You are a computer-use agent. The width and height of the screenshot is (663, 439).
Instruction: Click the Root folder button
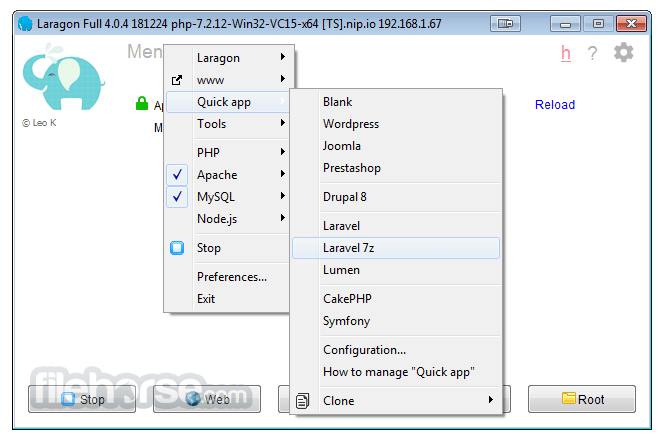pyautogui.click(x=582, y=399)
